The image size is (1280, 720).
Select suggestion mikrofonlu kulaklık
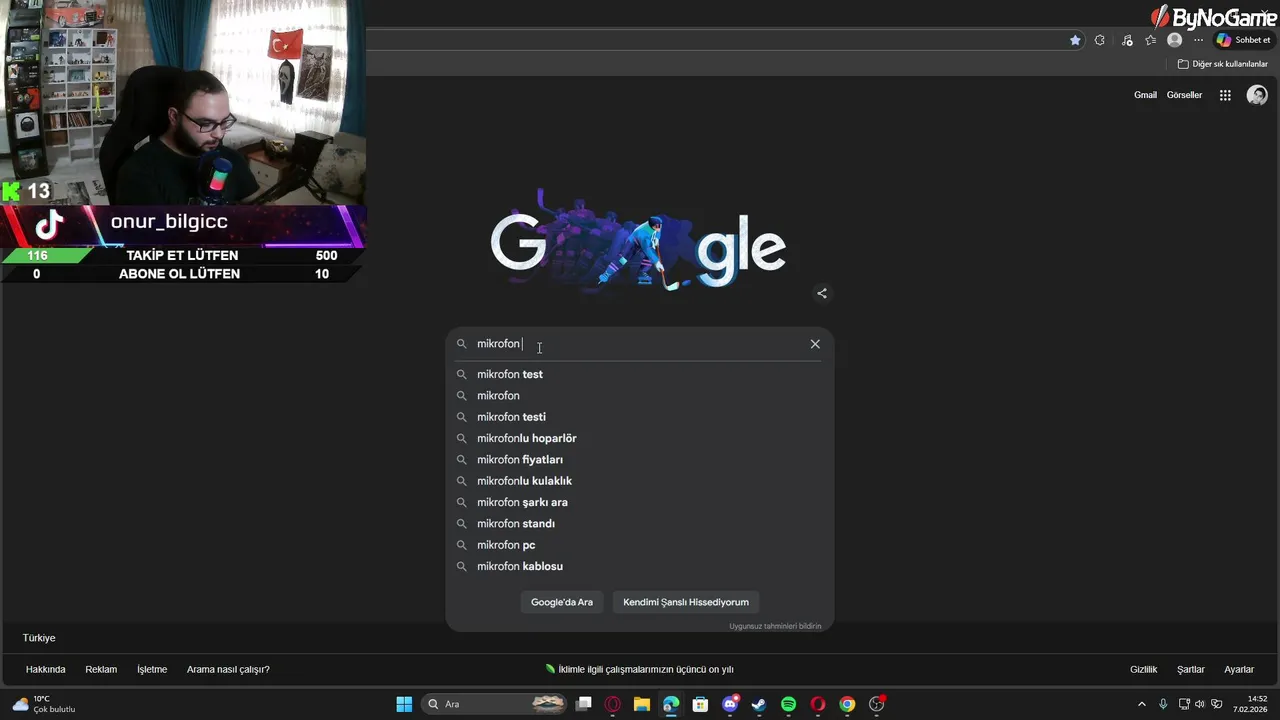coord(639,481)
